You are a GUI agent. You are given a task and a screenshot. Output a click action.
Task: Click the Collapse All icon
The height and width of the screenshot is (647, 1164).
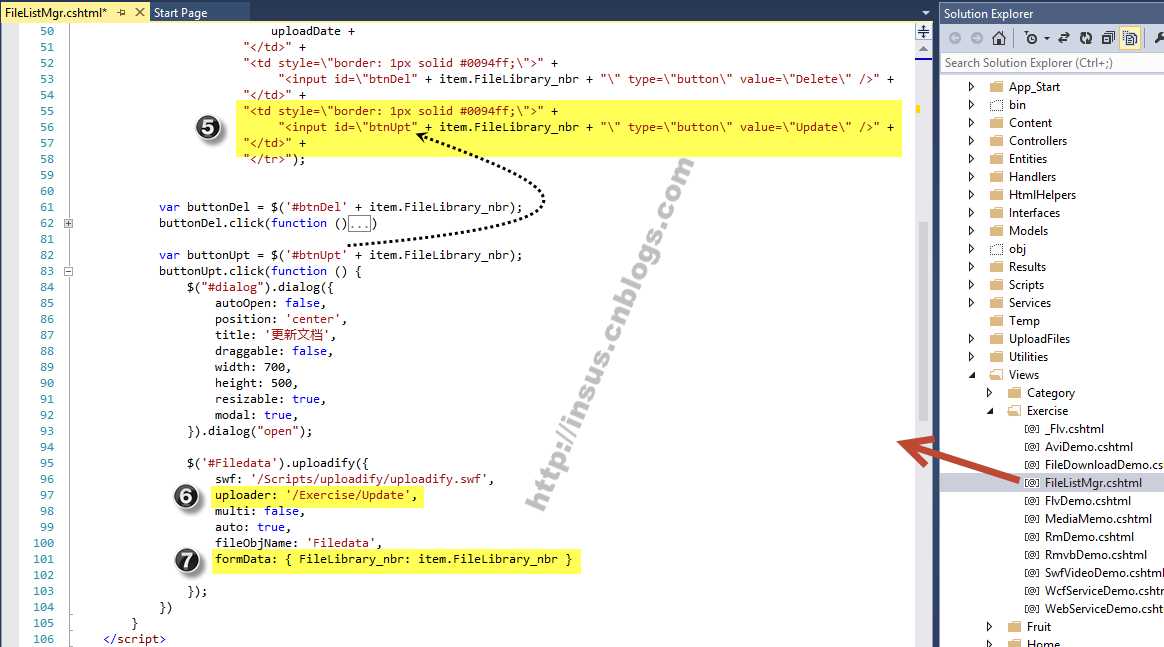[1108, 38]
